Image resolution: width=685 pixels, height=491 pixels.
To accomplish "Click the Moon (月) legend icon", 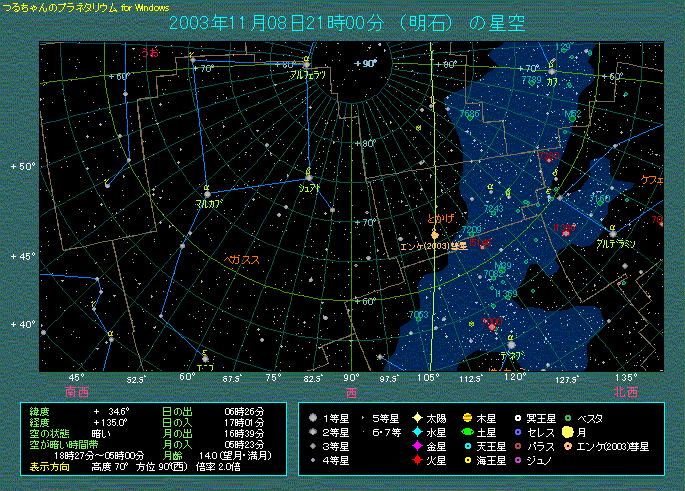I will (567, 432).
